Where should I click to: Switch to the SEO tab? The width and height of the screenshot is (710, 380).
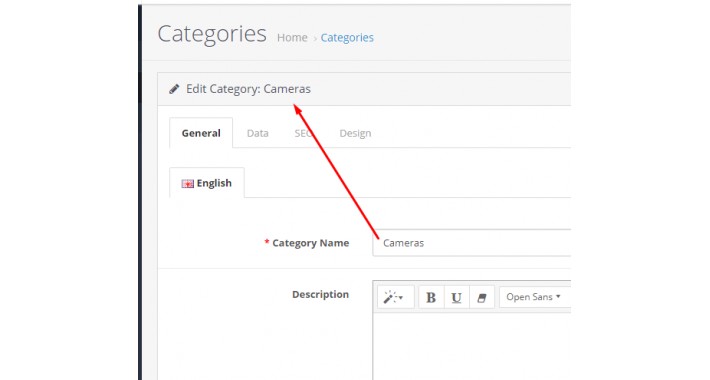303,133
